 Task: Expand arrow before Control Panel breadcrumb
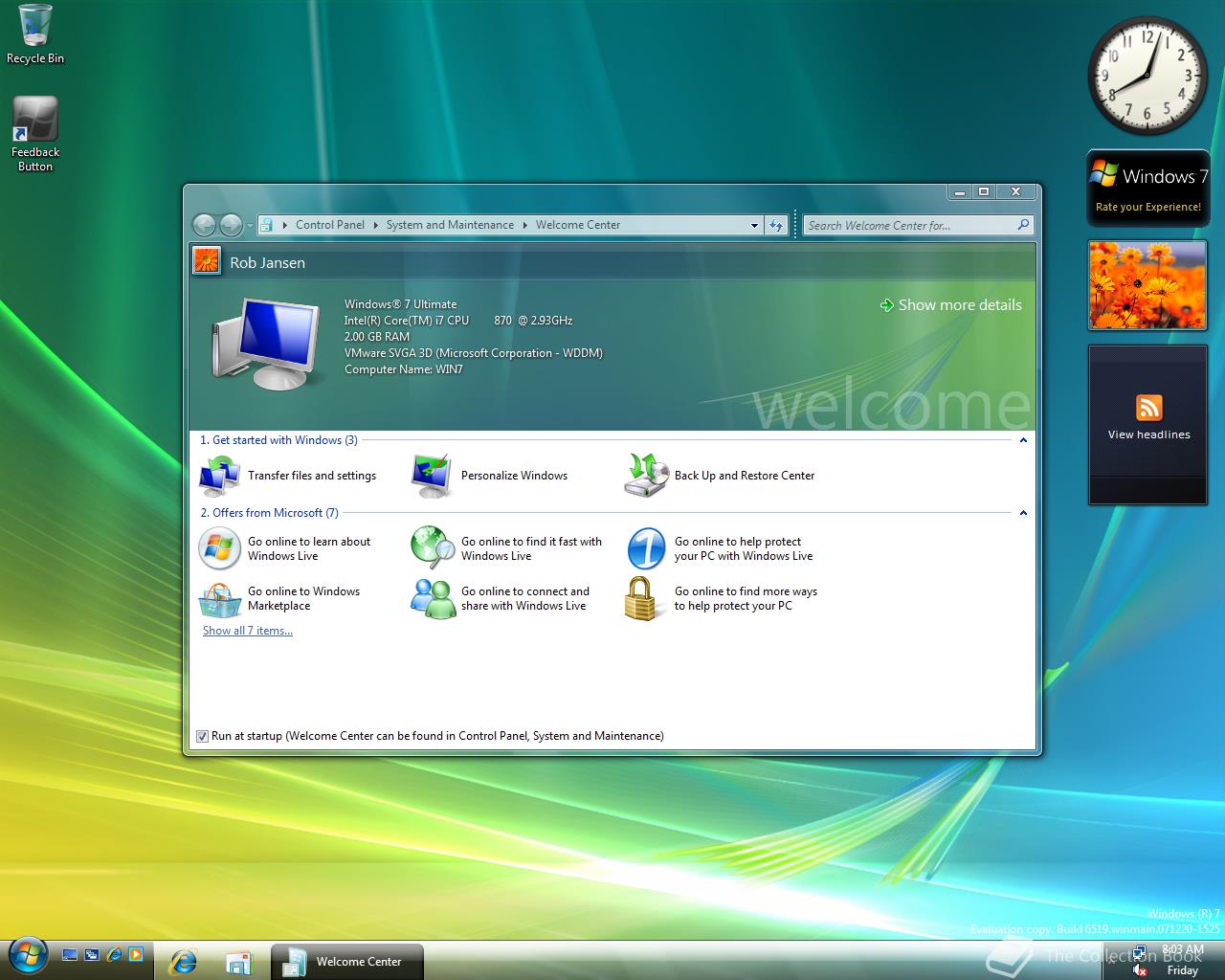pyautogui.click(x=285, y=225)
